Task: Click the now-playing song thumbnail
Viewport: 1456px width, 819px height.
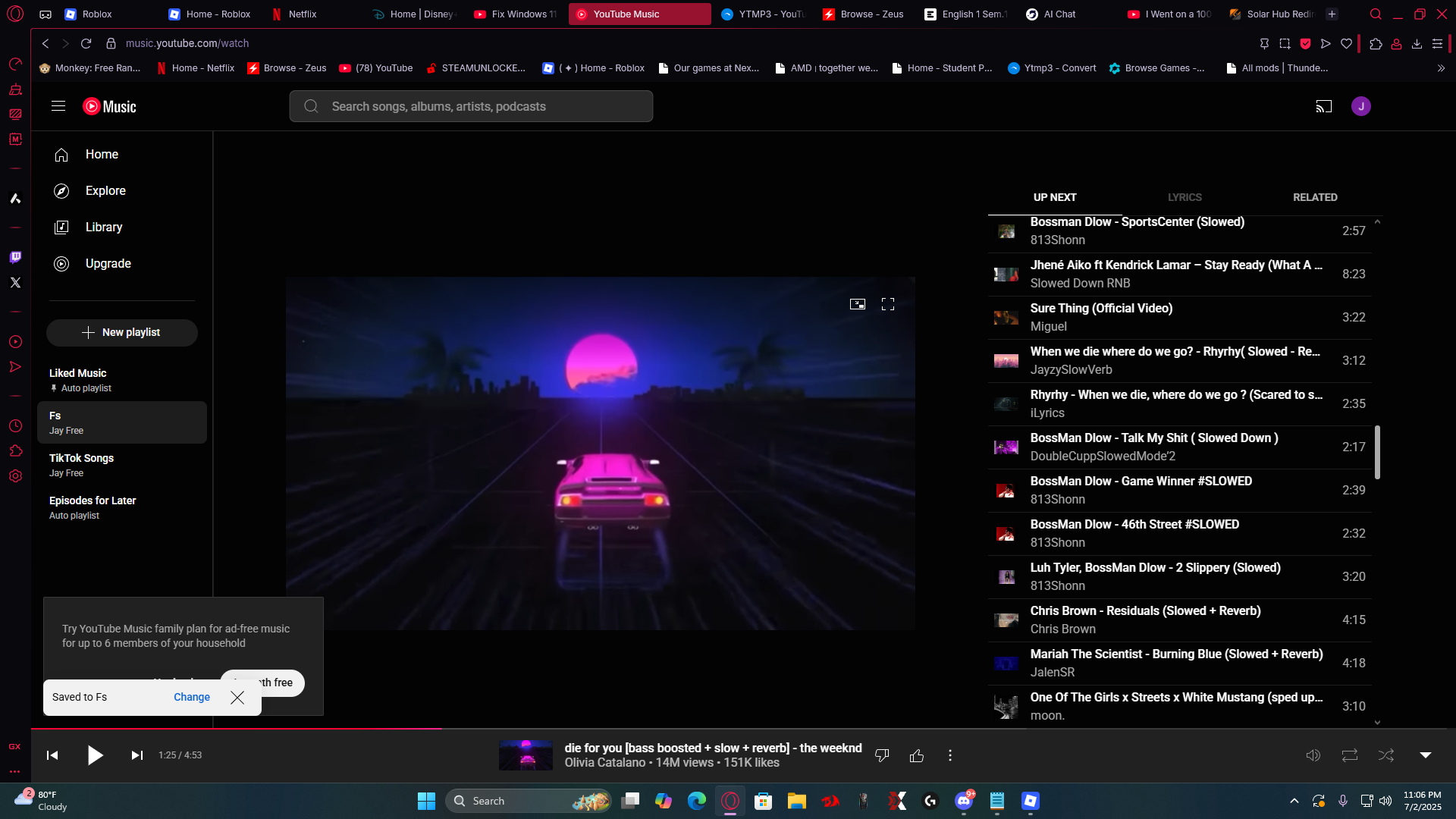Action: click(526, 755)
